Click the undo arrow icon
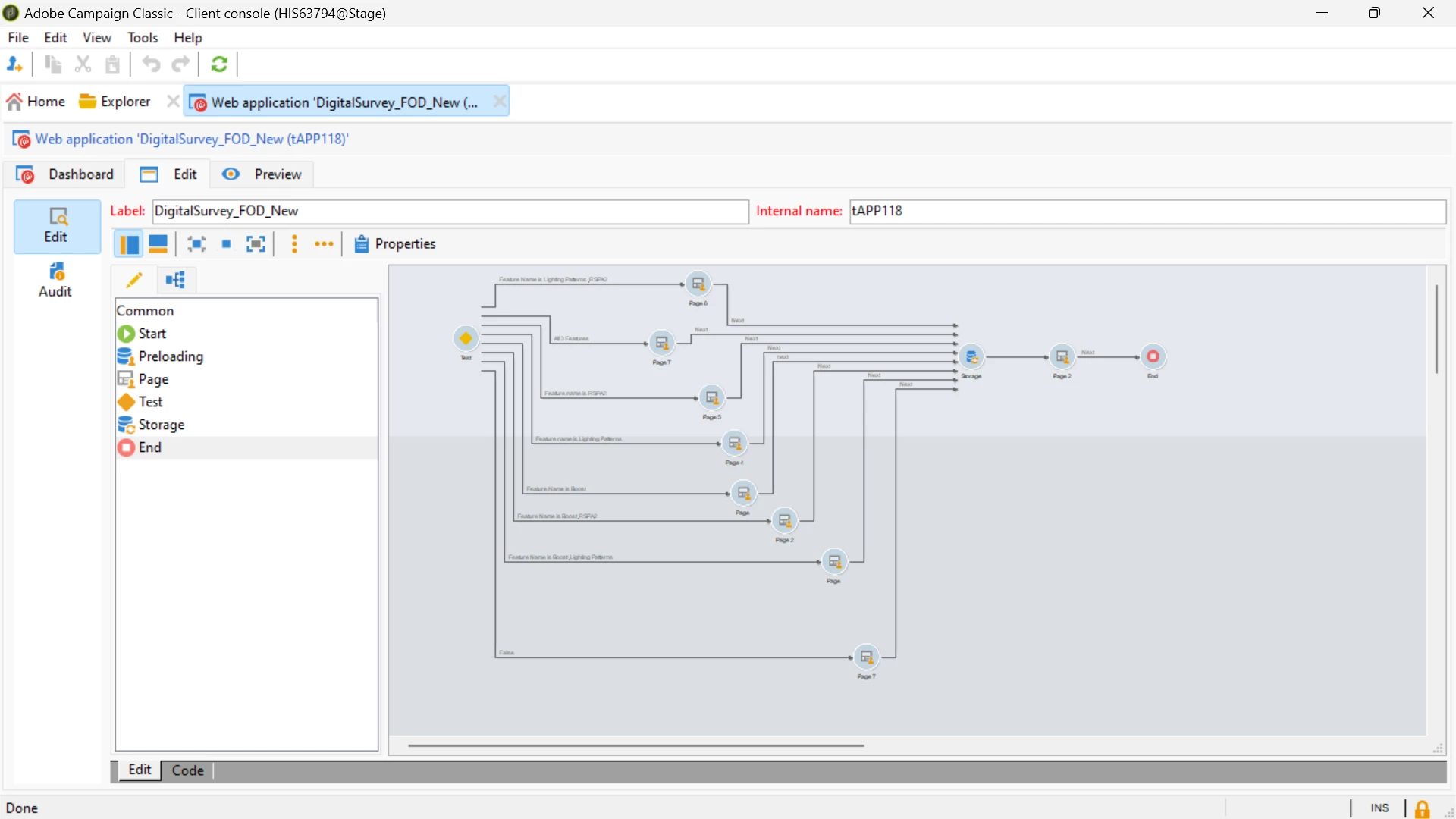 pyautogui.click(x=151, y=64)
